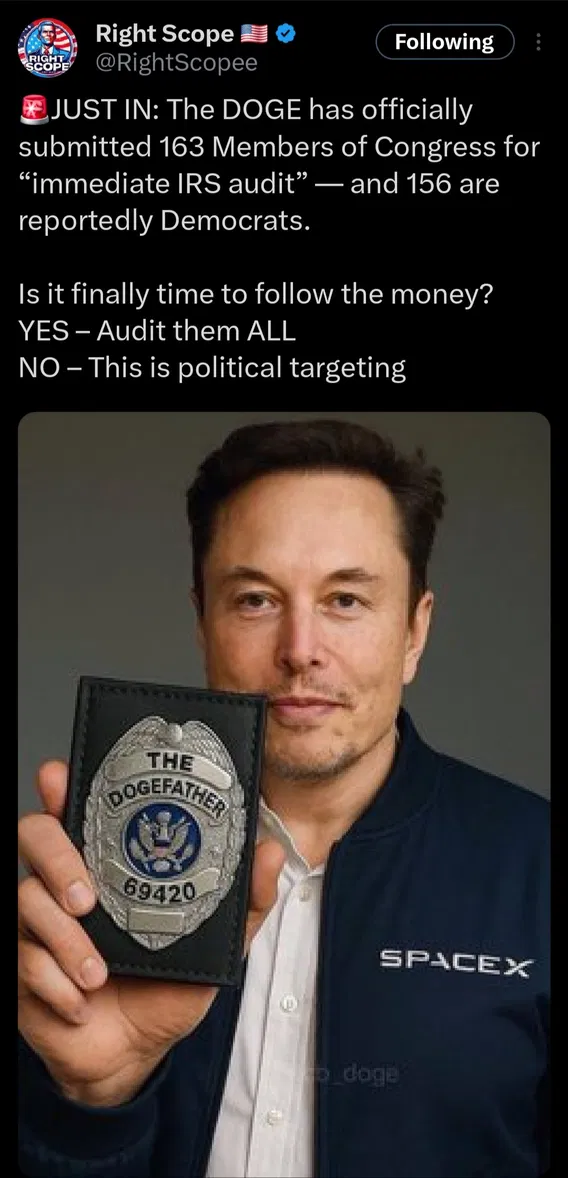Open the attached photo in the post

pyautogui.click(x=284, y=794)
